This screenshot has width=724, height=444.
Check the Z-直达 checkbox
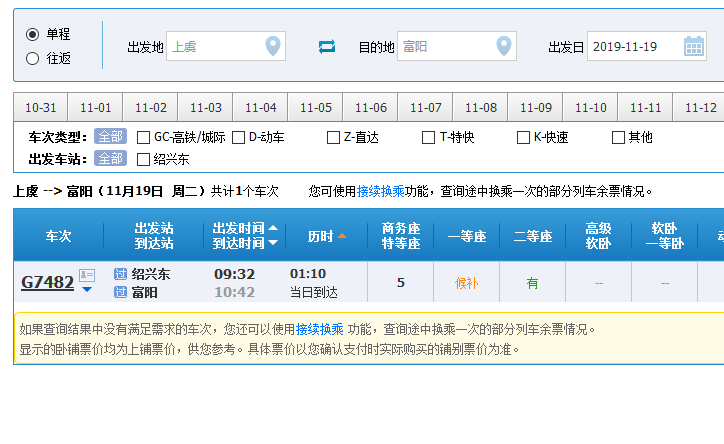pos(333,138)
